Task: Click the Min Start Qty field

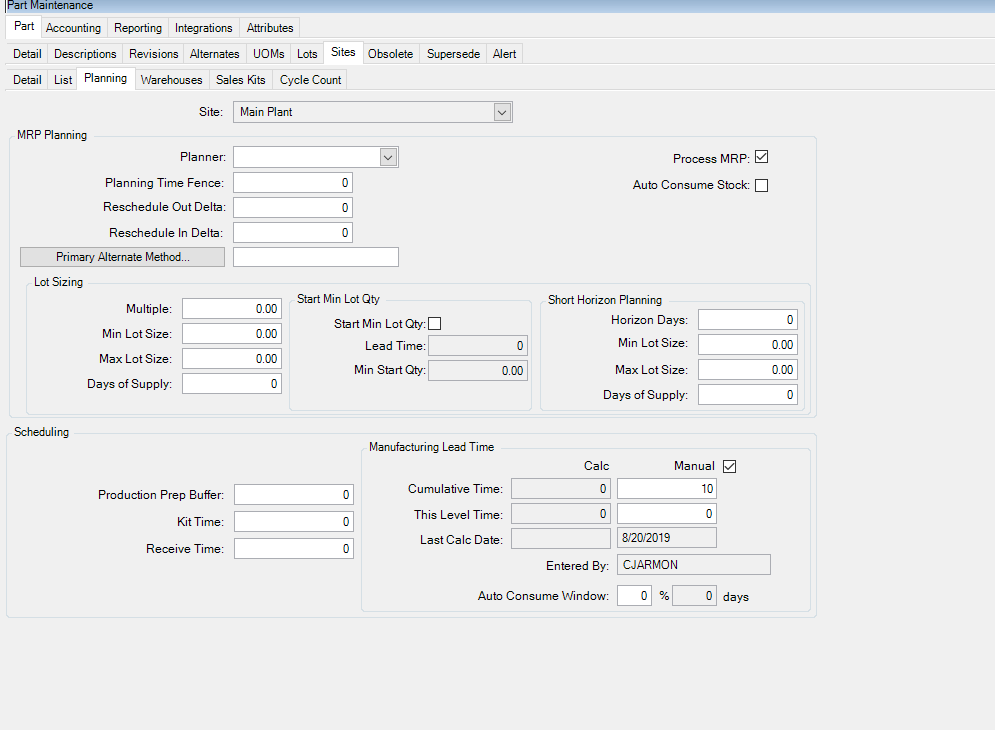Action: (x=478, y=371)
